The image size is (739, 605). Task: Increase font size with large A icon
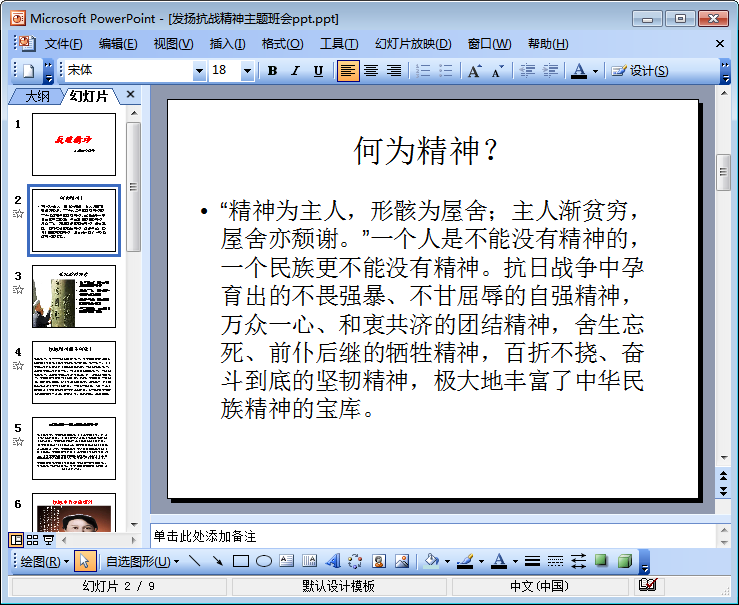(474, 71)
